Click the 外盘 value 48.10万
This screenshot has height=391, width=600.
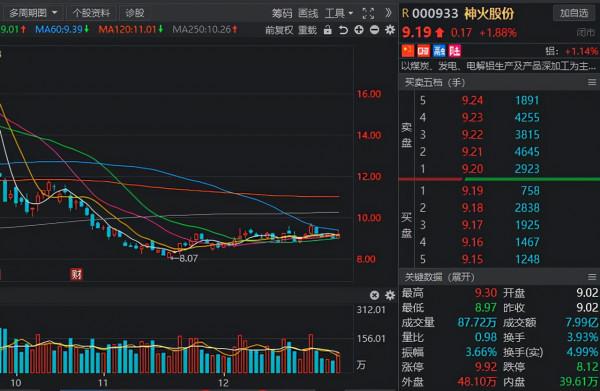(477, 381)
